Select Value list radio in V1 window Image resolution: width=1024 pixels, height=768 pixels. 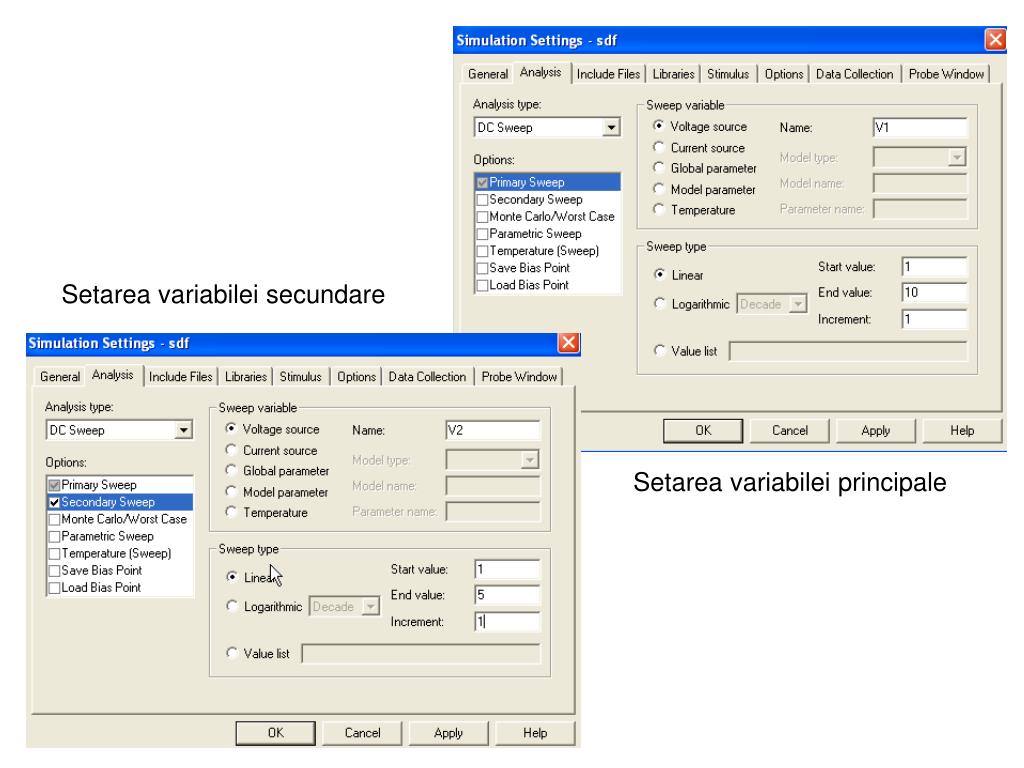coord(659,350)
